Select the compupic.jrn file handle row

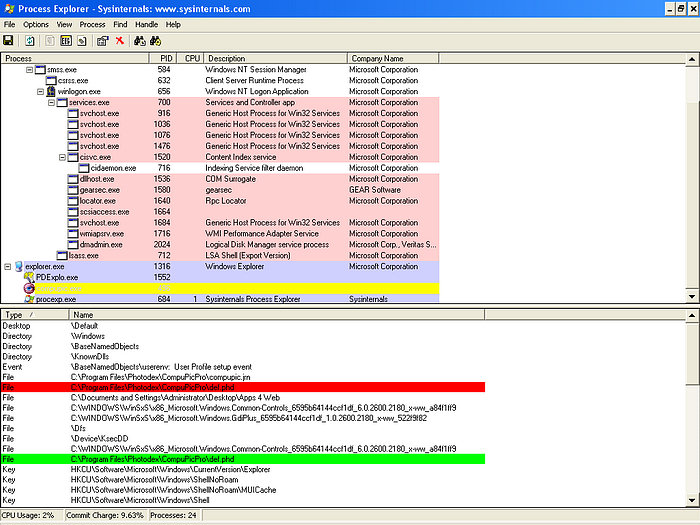click(243, 377)
